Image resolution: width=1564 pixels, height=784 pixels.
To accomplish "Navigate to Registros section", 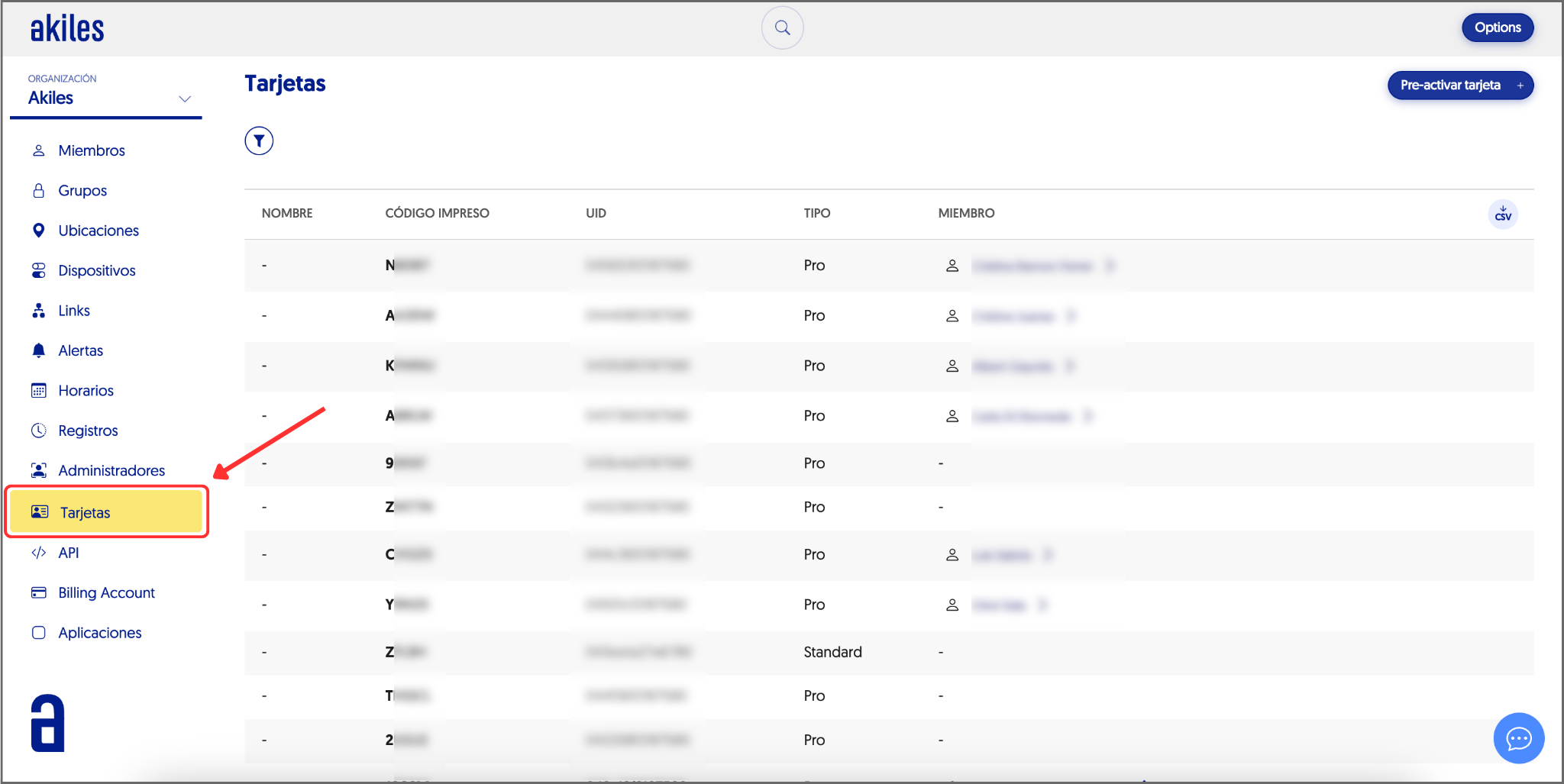I will point(88,431).
